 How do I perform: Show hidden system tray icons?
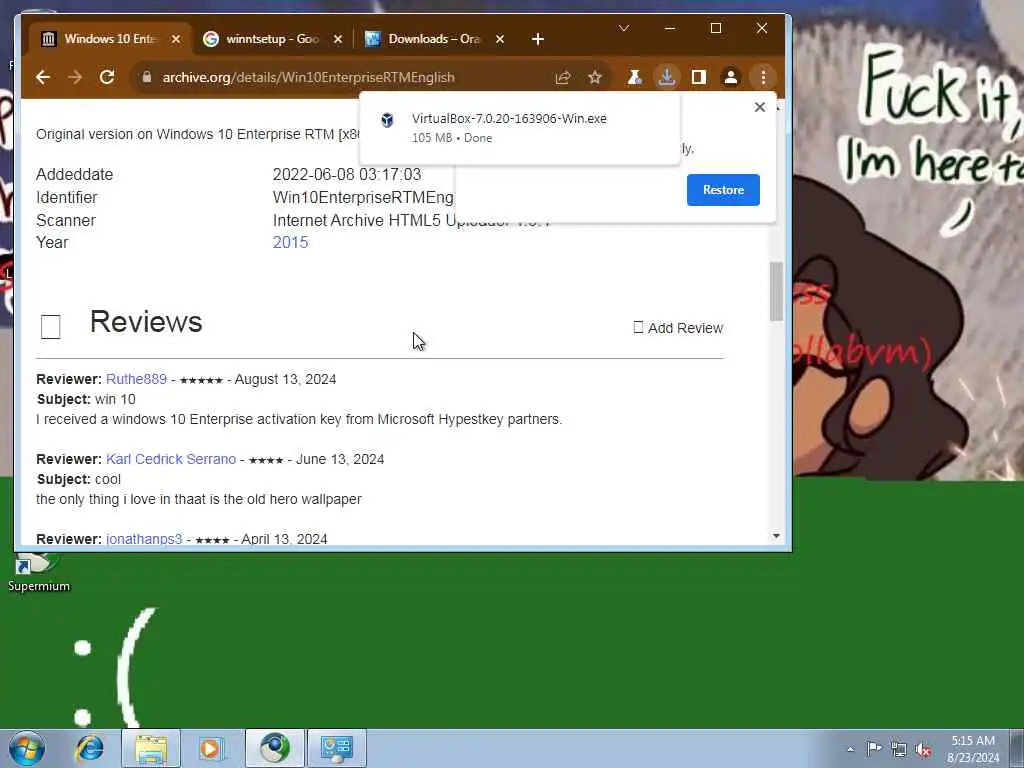point(850,749)
